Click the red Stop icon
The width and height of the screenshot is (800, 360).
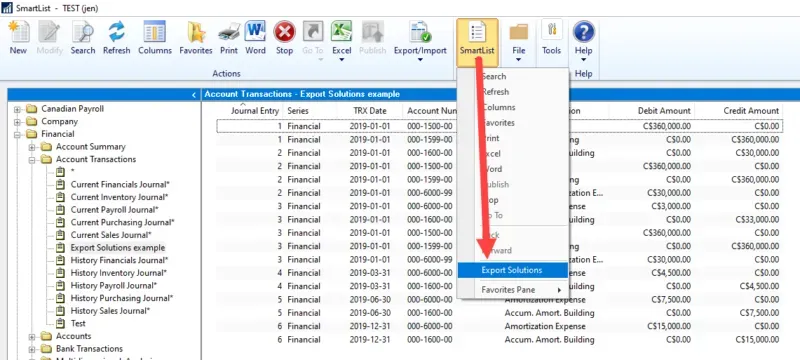(x=284, y=32)
